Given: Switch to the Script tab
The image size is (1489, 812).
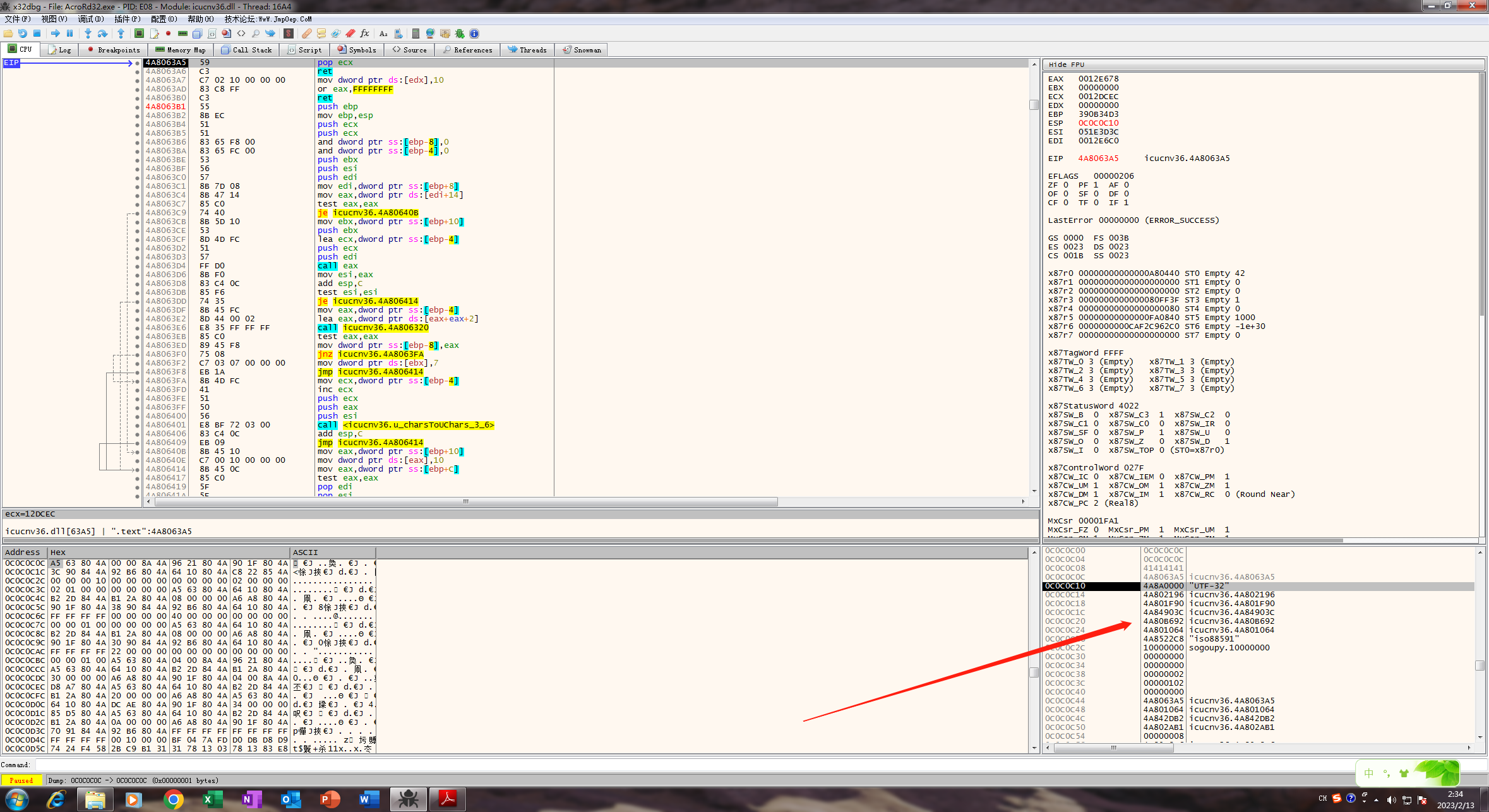Looking at the screenshot, I should point(305,50).
